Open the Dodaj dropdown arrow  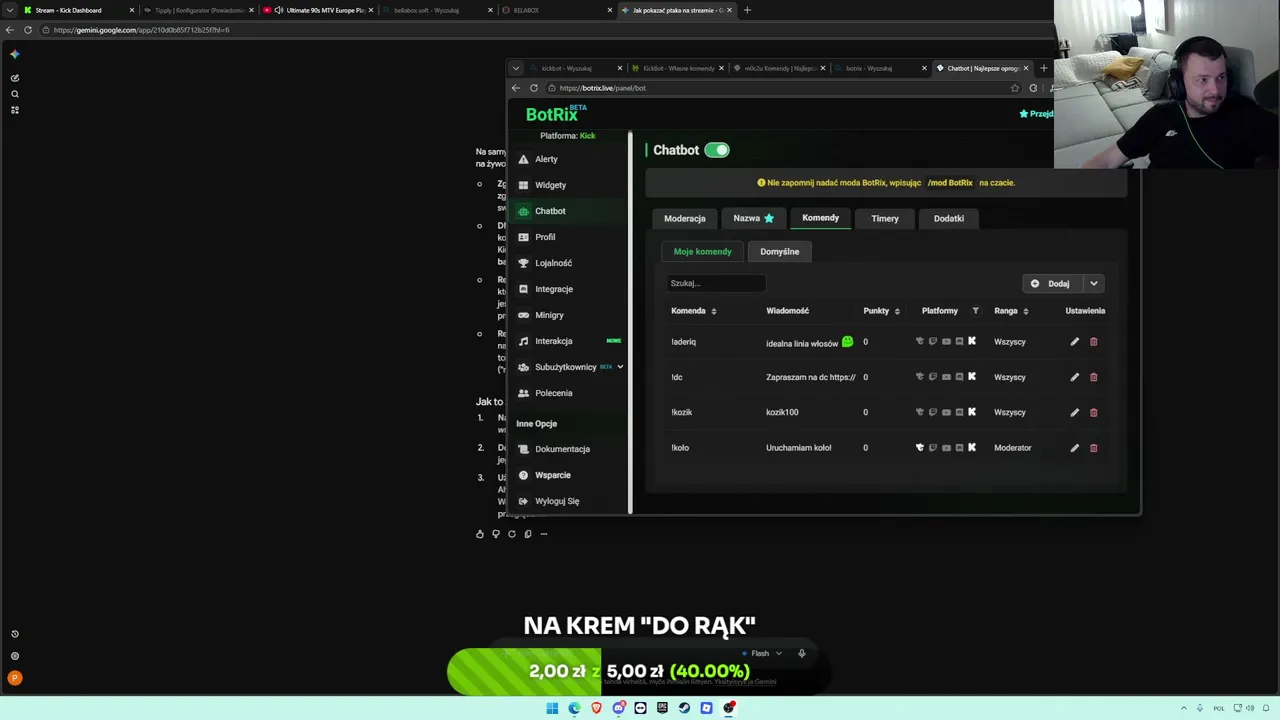point(1093,283)
